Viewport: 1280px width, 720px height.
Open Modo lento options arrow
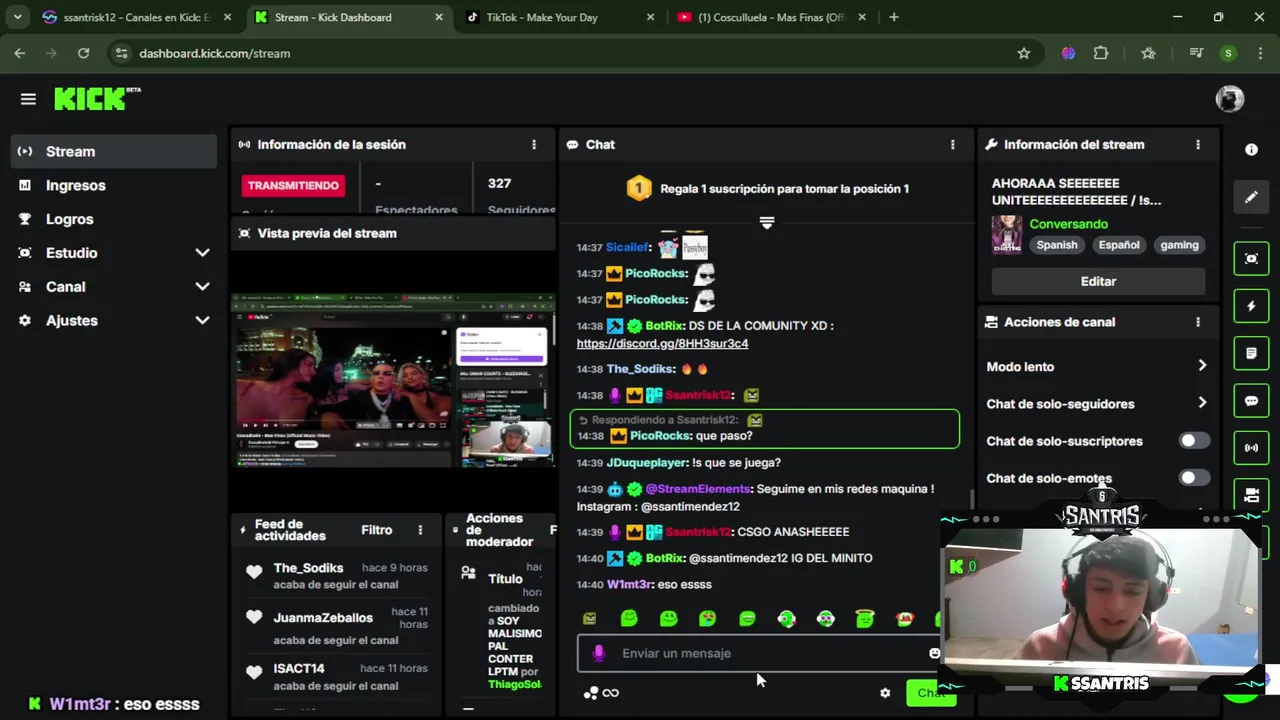click(x=1202, y=366)
